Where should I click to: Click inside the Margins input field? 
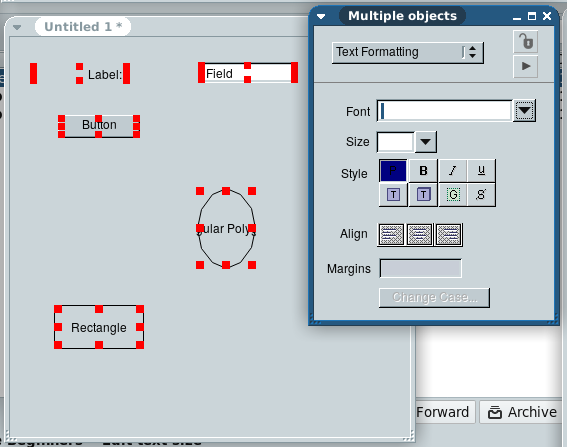coord(421,269)
